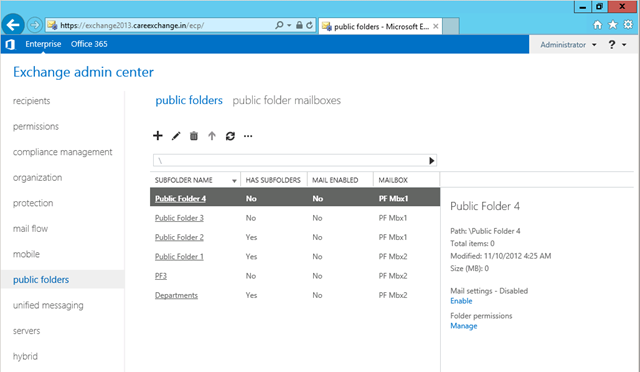The width and height of the screenshot is (640, 372).
Task: Open Favorites star icon
Action: (x=613, y=25)
